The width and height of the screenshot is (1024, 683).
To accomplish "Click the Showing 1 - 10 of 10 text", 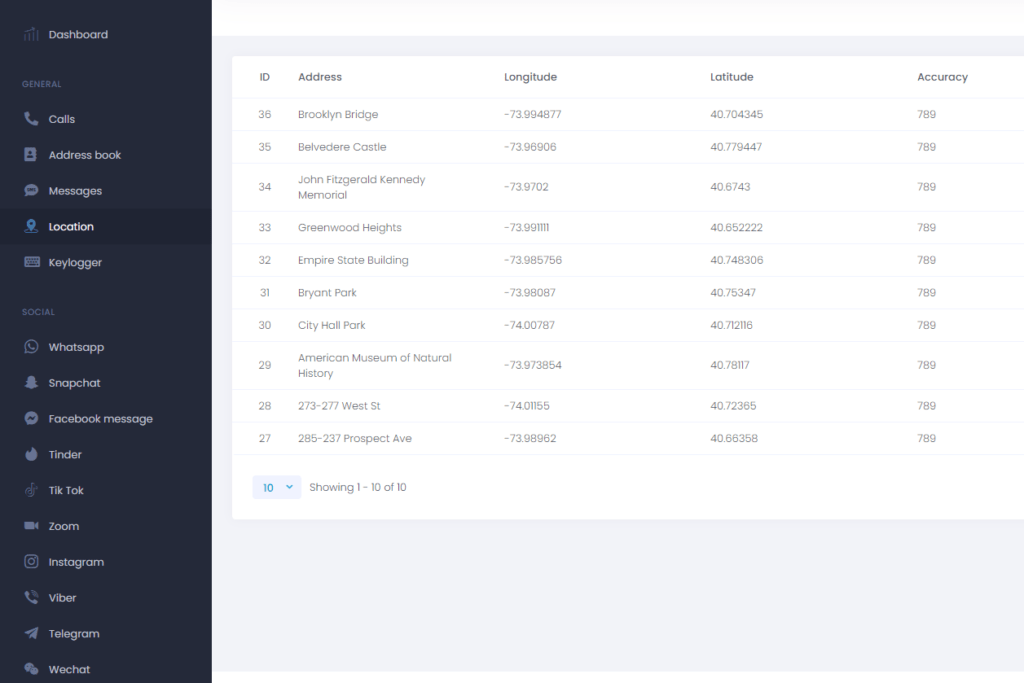I will click(x=357, y=487).
